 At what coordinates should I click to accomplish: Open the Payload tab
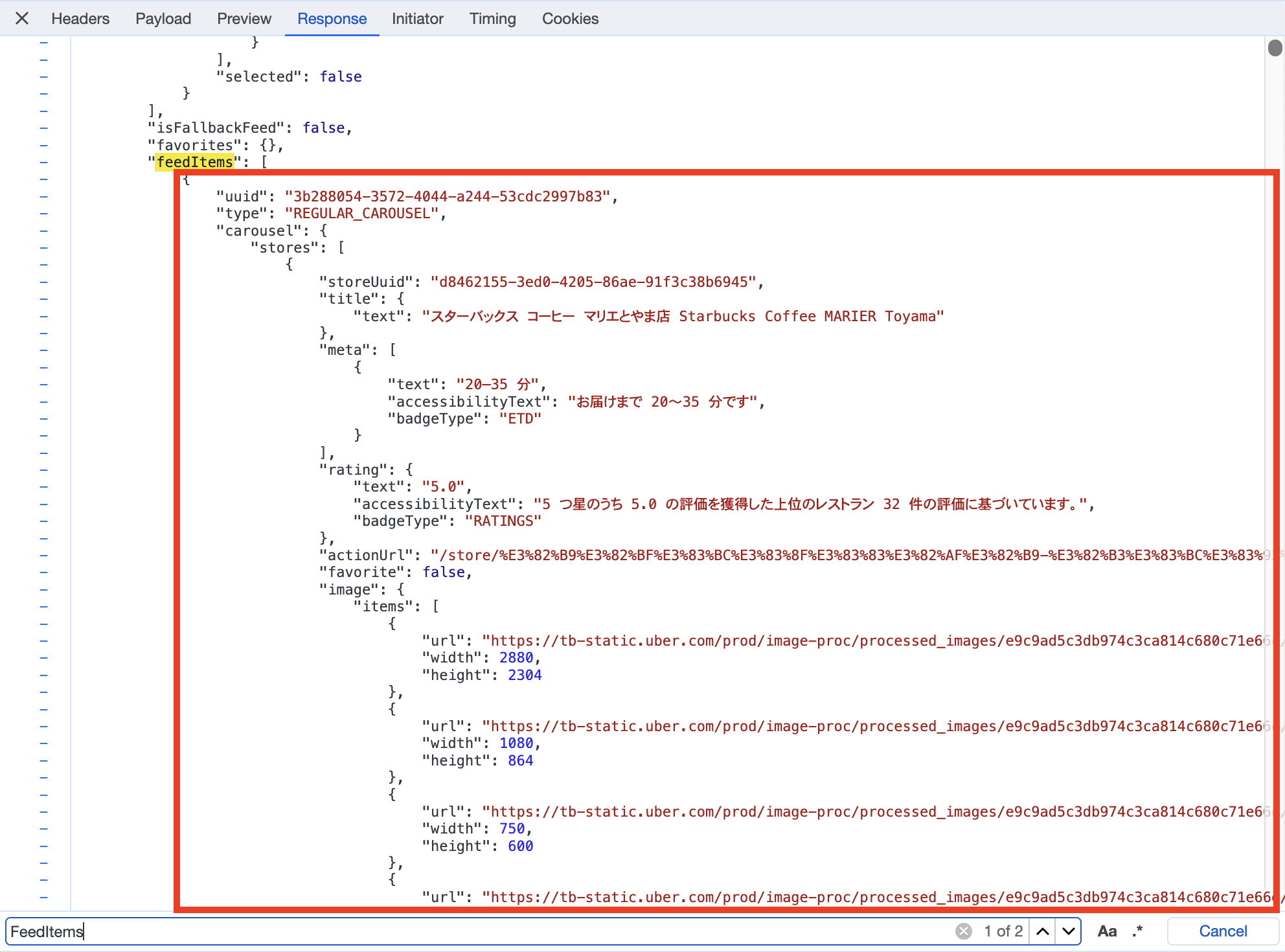coord(163,19)
